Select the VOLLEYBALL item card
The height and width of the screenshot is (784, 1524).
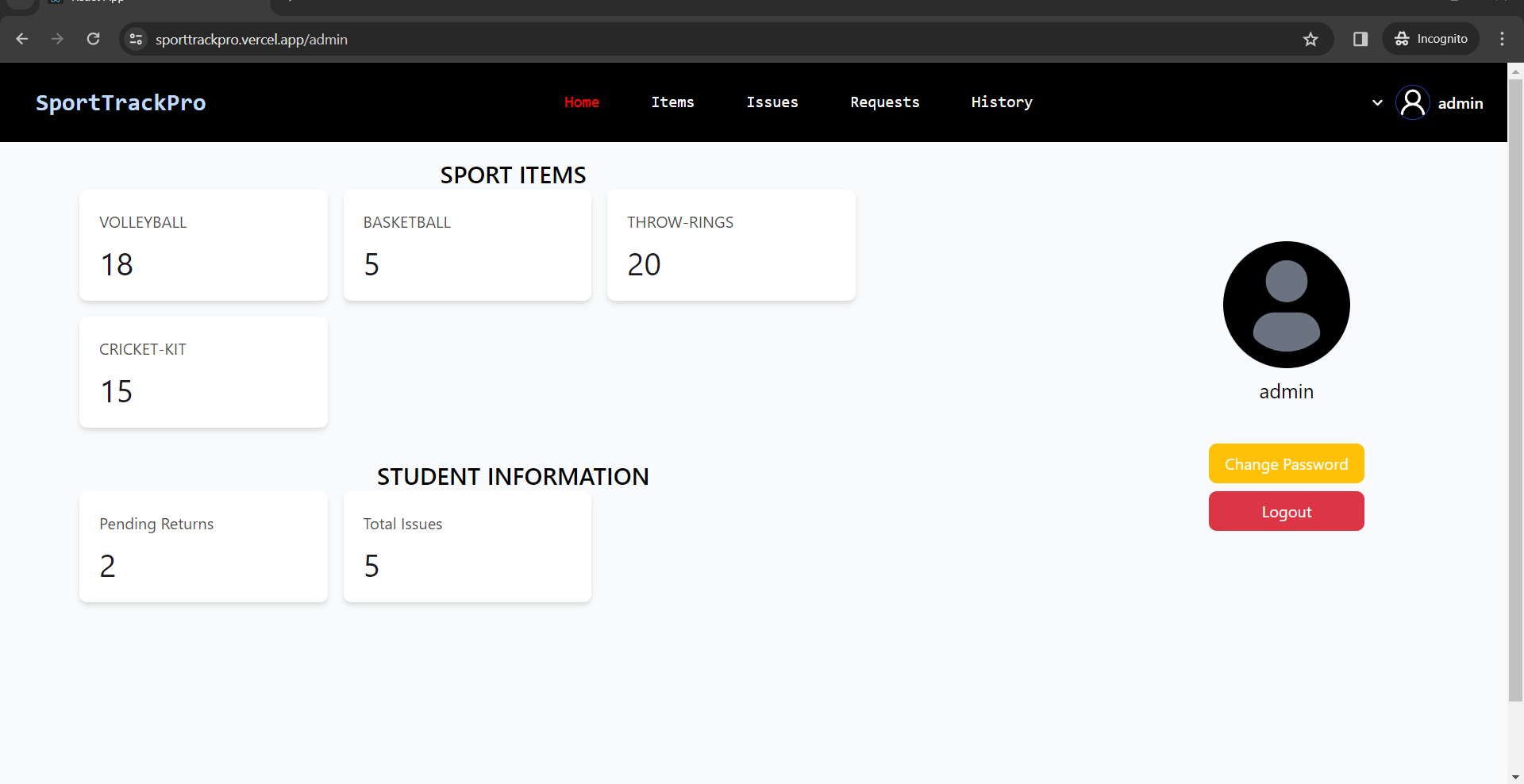pos(203,245)
